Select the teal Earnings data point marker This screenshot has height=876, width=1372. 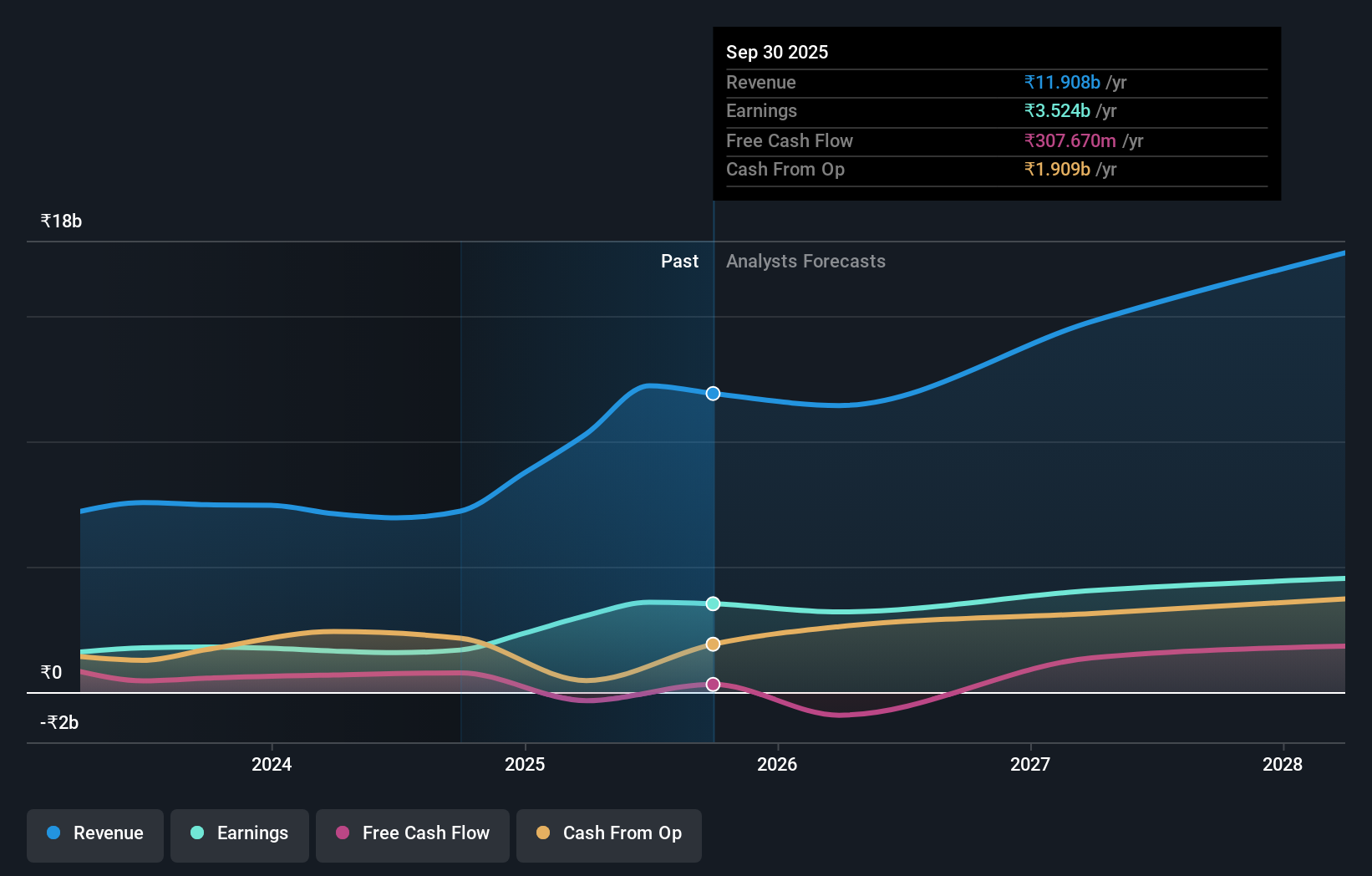(x=712, y=604)
